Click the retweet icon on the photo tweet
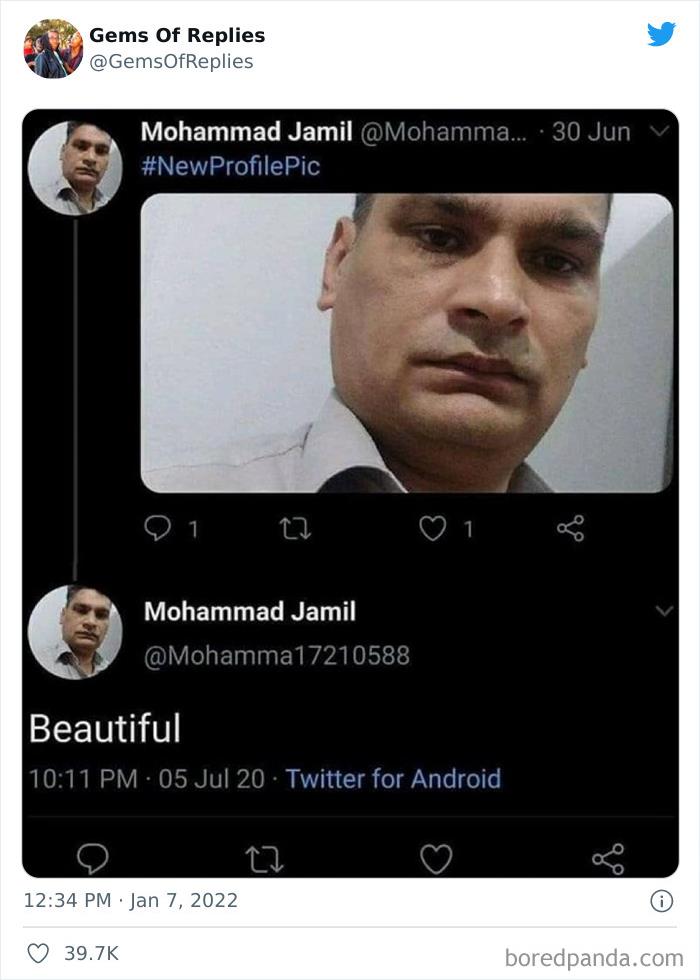This screenshot has height=980, width=700. pyautogui.click(x=296, y=529)
